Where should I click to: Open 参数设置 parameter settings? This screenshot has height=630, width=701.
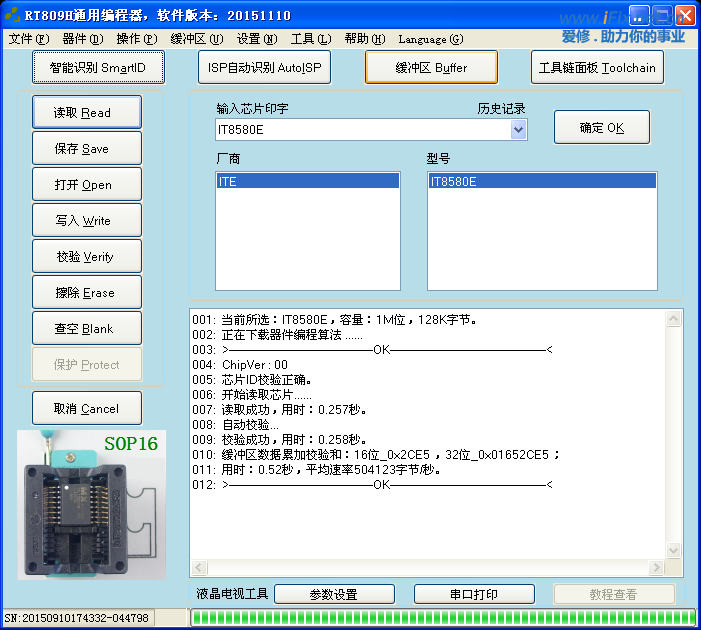(333, 594)
